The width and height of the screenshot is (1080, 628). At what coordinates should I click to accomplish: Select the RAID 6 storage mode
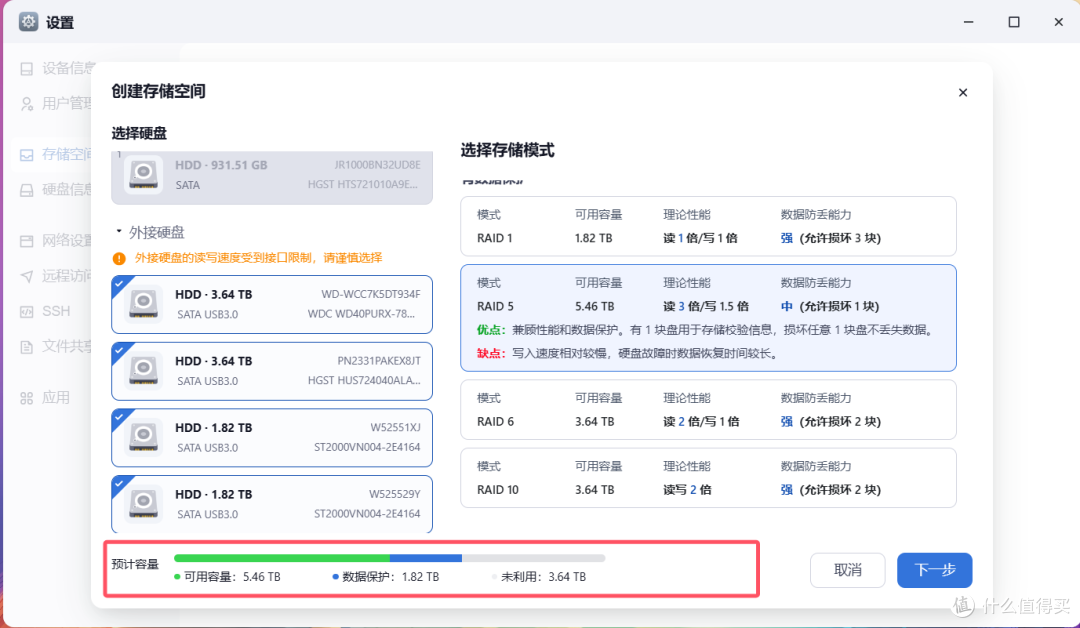click(708, 410)
